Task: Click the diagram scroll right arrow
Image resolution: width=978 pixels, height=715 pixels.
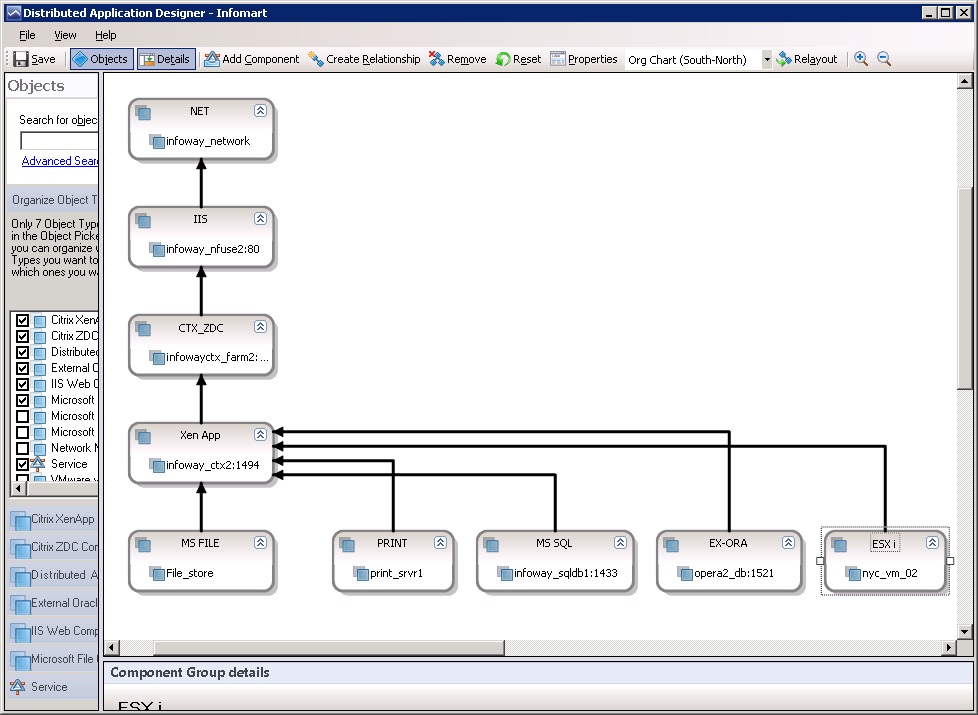Action: 949,648
